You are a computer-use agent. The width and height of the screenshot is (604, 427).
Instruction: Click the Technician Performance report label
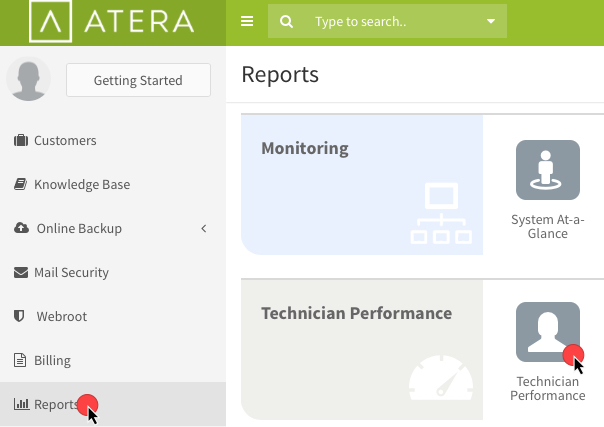pyautogui.click(x=548, y=388)
